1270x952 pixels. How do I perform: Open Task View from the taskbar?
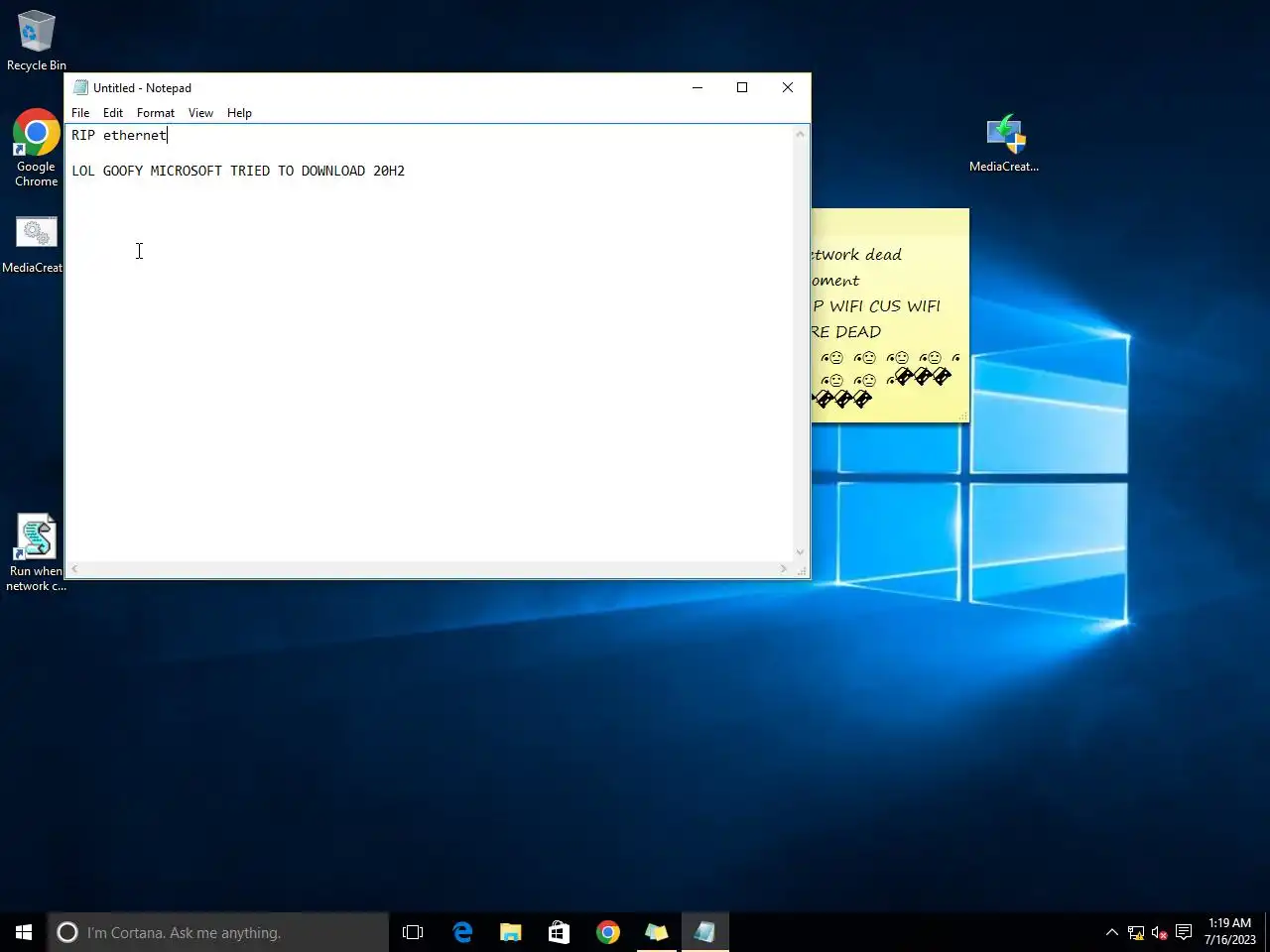[x=413, y=932]
